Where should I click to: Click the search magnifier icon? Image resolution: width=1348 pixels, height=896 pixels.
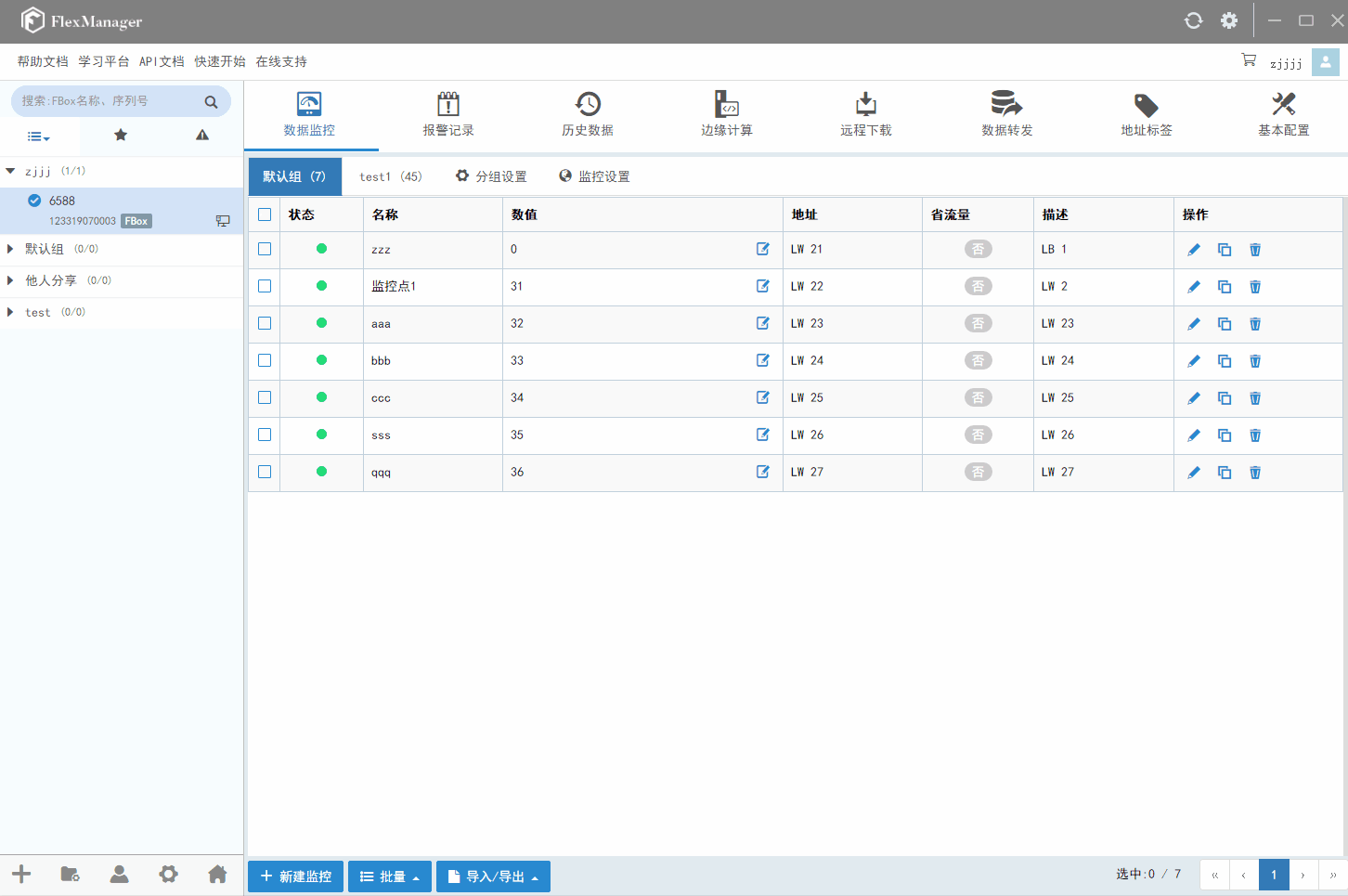[x=212, y=102]
